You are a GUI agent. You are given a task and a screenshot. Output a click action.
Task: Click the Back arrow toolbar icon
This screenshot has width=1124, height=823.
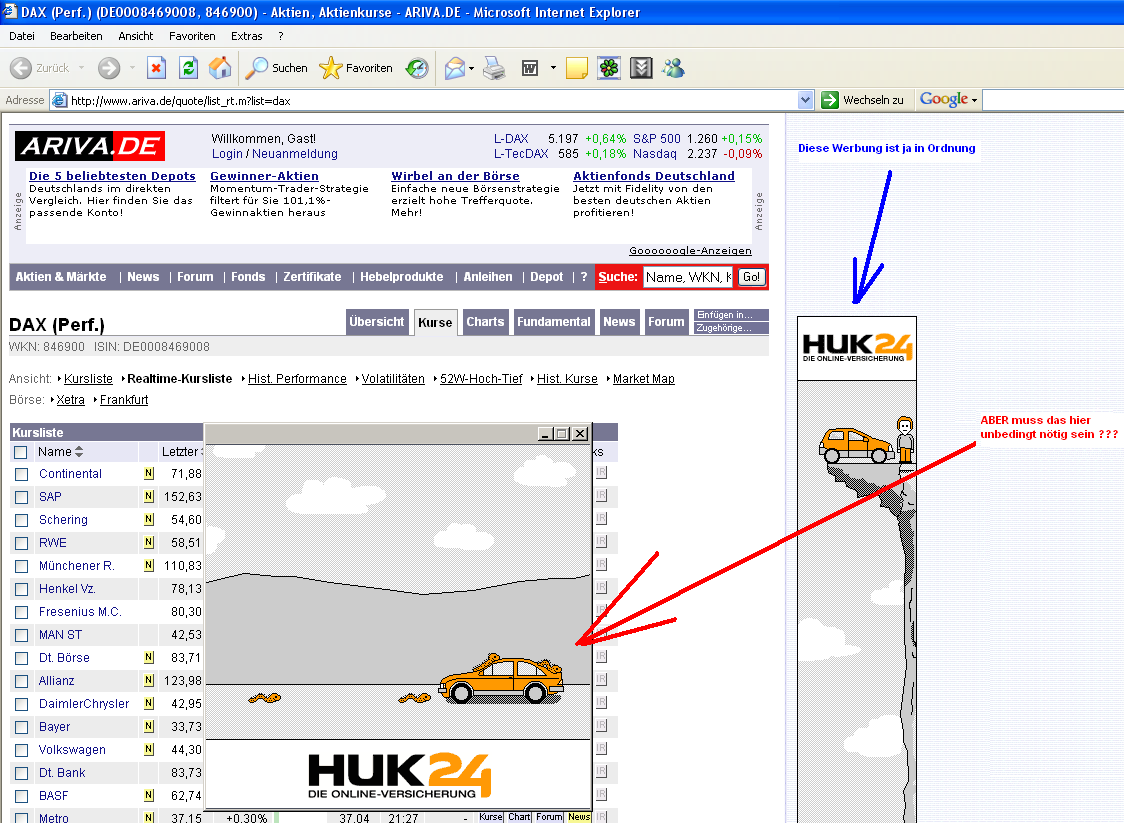coord(21,68)
